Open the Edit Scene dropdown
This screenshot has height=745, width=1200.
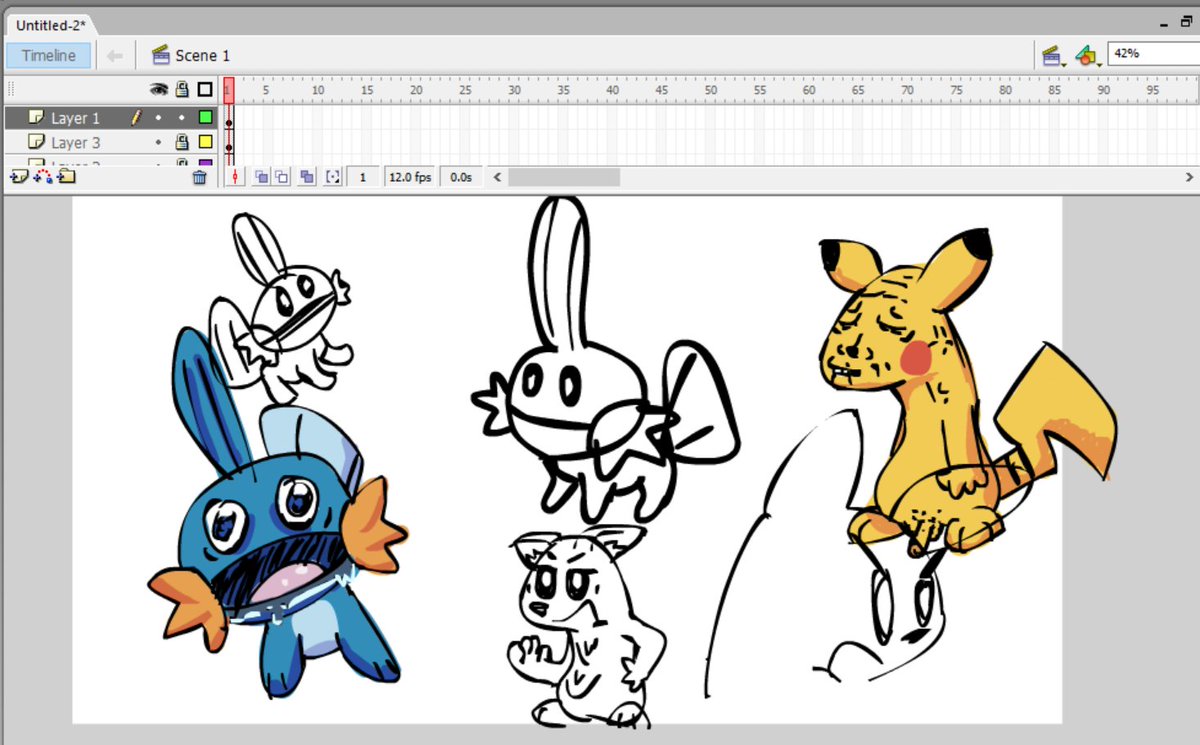(x=1052, y=56)
